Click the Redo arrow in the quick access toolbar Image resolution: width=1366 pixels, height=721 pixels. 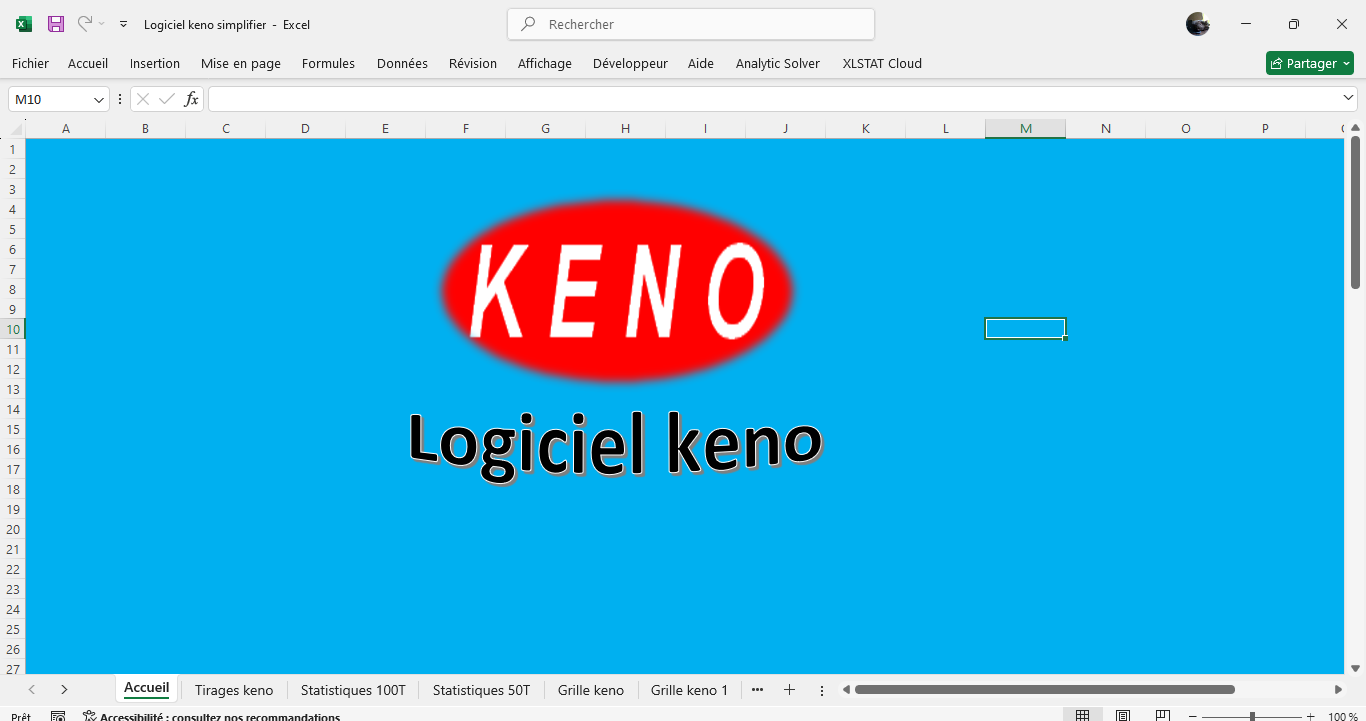[85, 24]
